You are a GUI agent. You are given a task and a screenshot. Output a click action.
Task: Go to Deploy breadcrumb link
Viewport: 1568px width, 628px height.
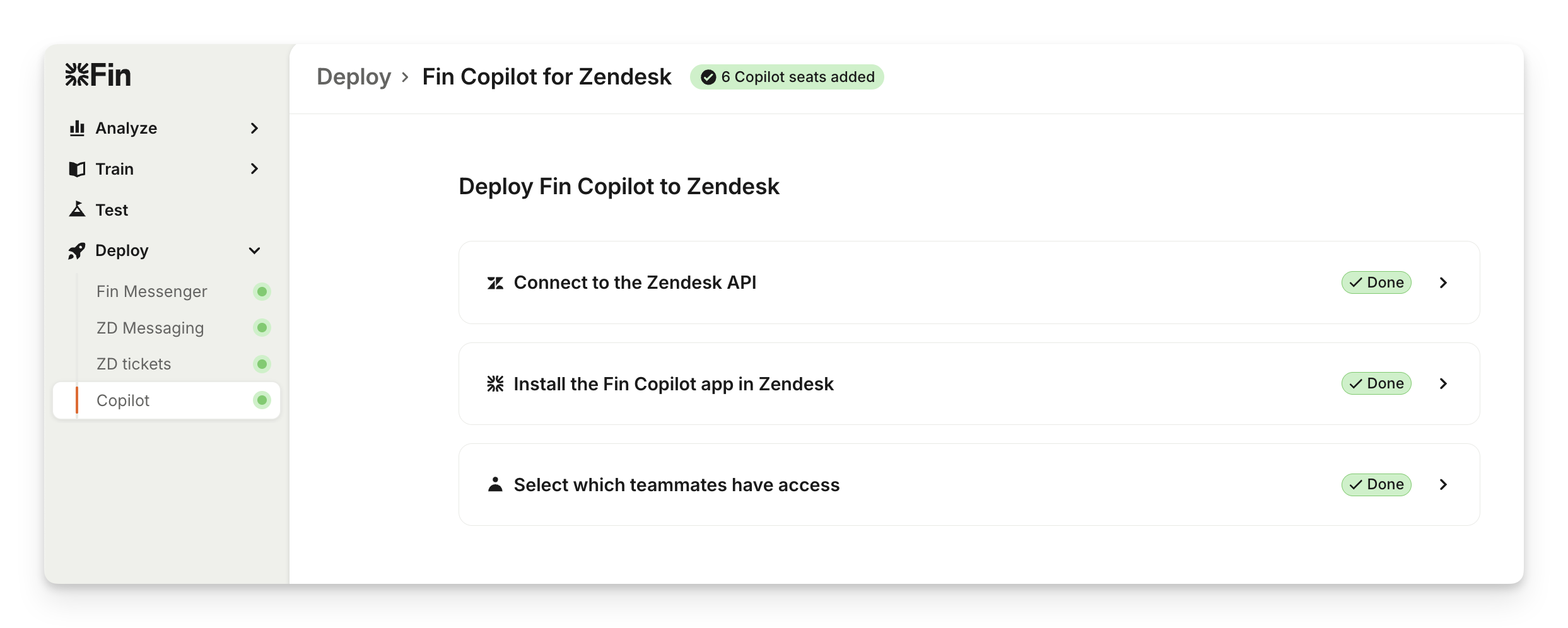coord(354,77)
